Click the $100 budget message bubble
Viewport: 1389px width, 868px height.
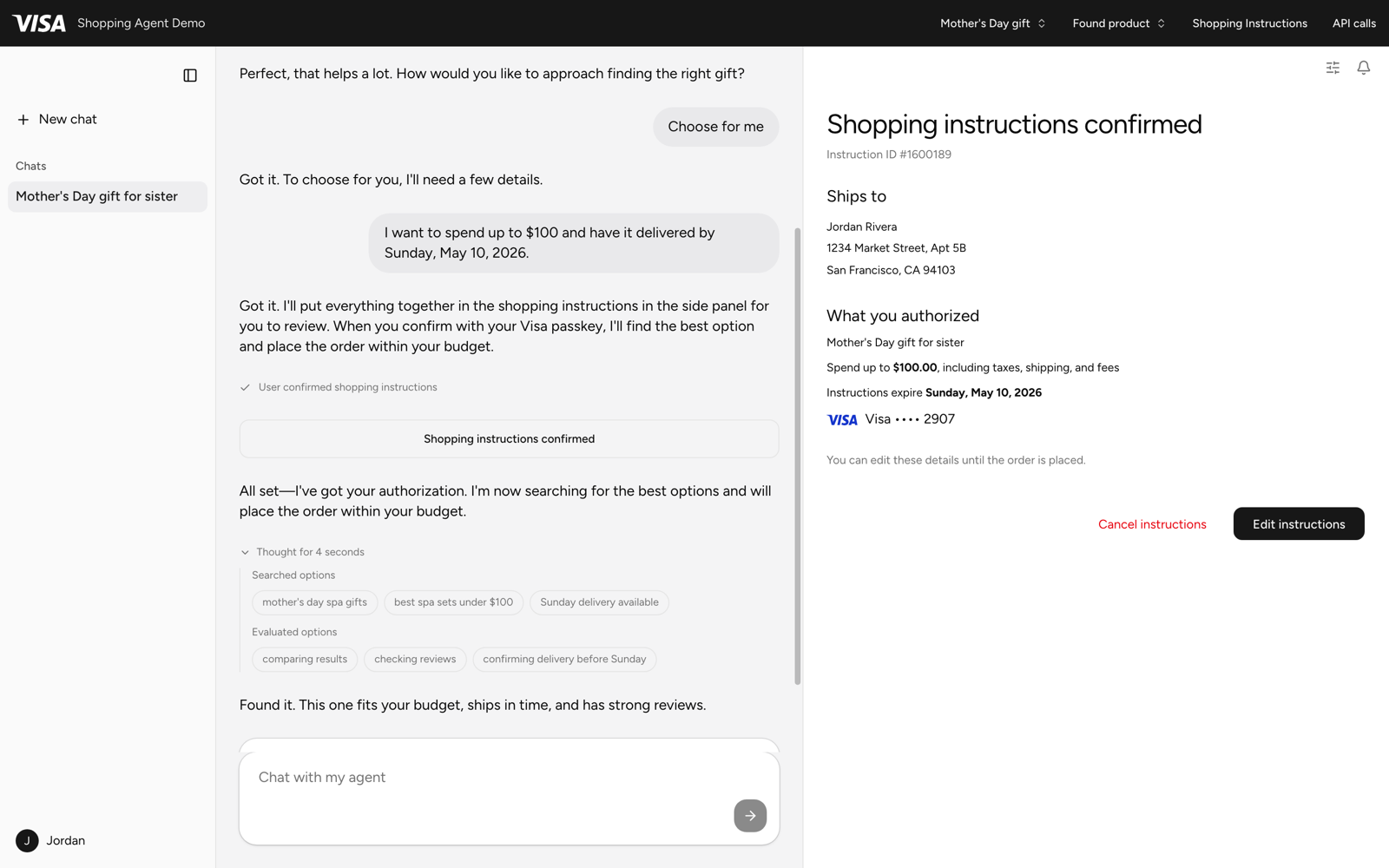pyautogui.click(x=574, y=243)
